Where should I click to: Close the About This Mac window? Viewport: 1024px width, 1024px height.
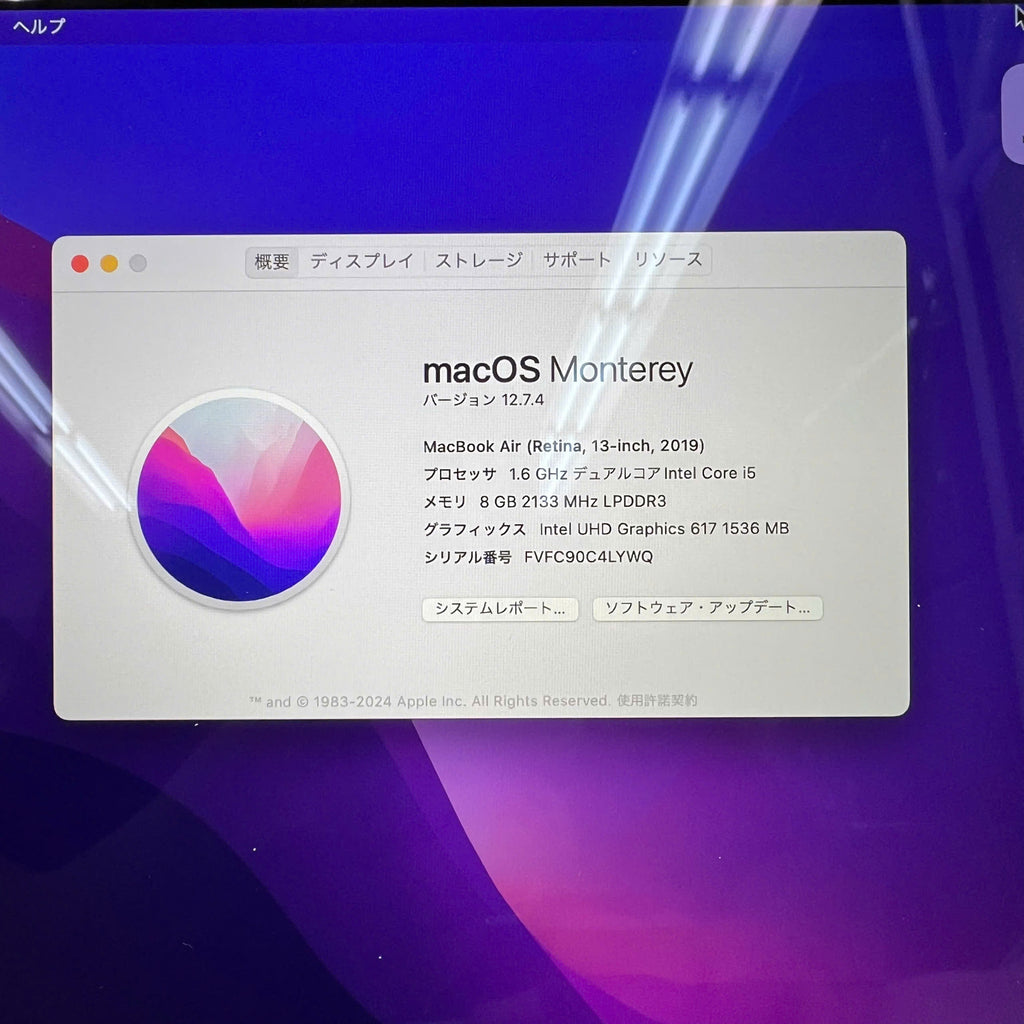(x=80, y=264)
